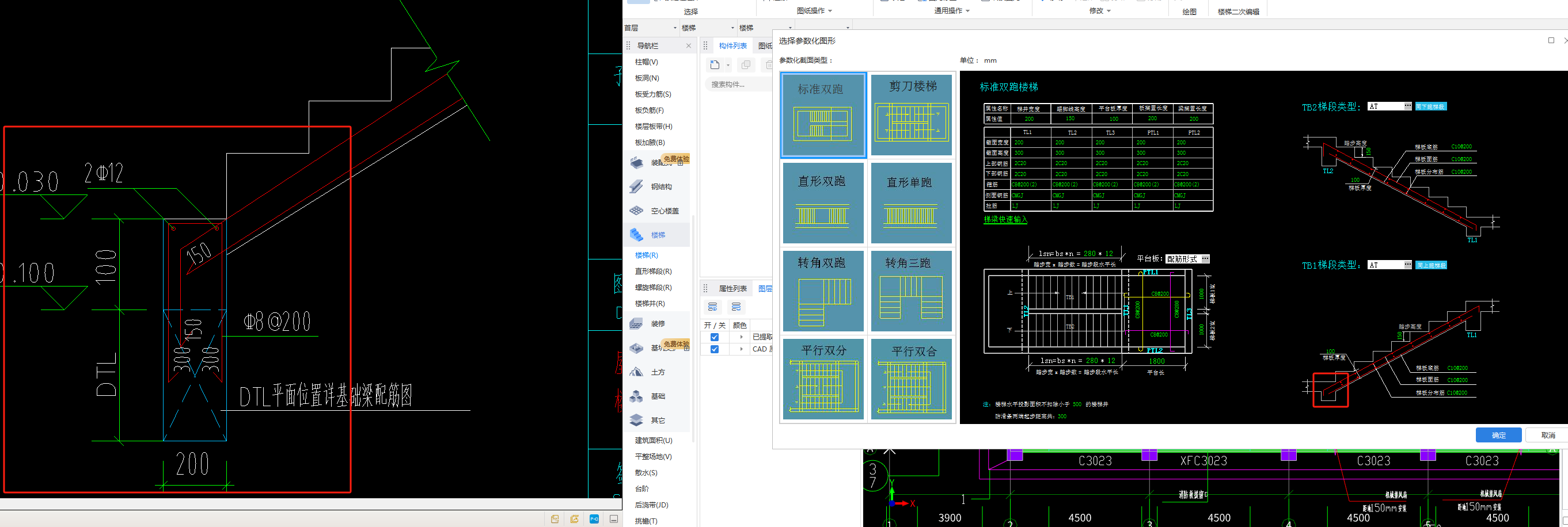This screenshot has height=527, width=1568.
Task: Click the 导航栏 drag handle
Action: point(629,45)
